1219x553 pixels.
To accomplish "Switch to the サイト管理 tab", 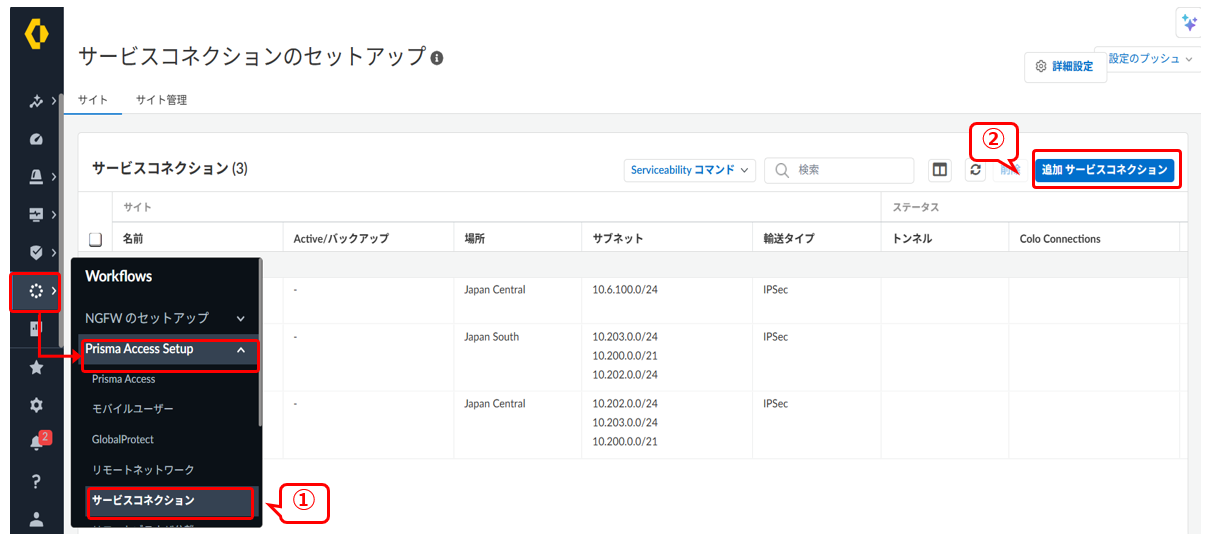I will click(161, 100).
